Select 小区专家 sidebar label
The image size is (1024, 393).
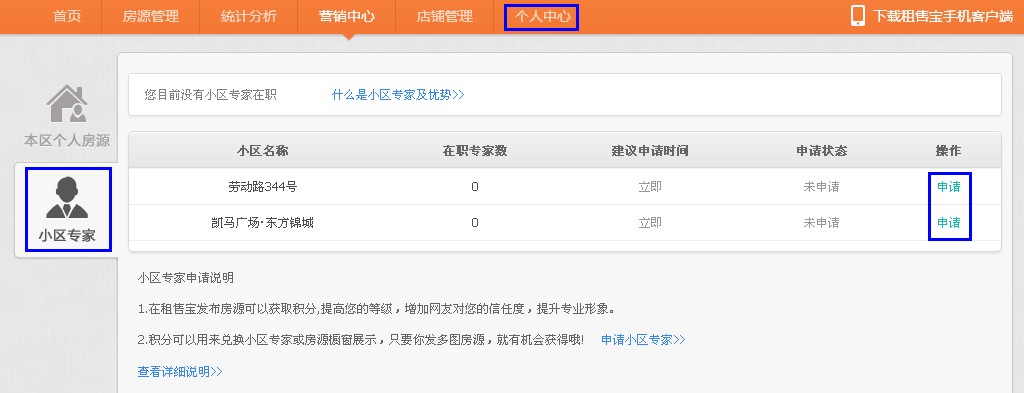point(67,236)
